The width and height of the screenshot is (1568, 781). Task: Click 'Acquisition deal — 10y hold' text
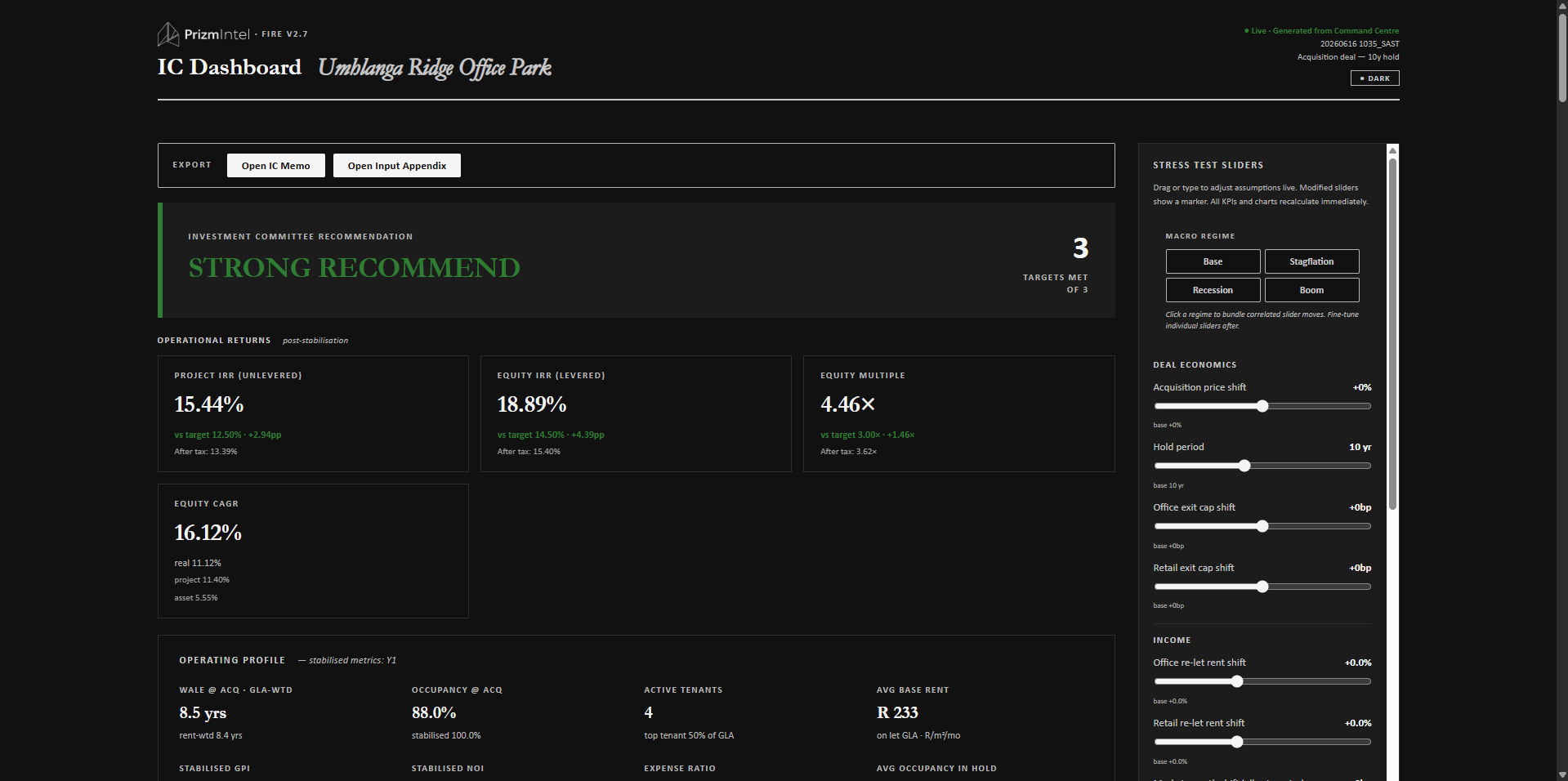click(x=1348, y=57)
